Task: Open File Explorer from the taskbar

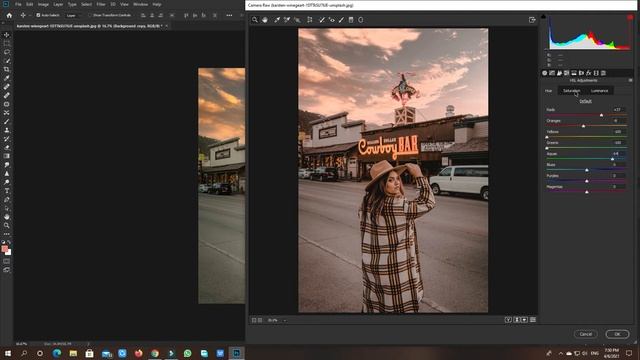Action: [x=73, y=353]
